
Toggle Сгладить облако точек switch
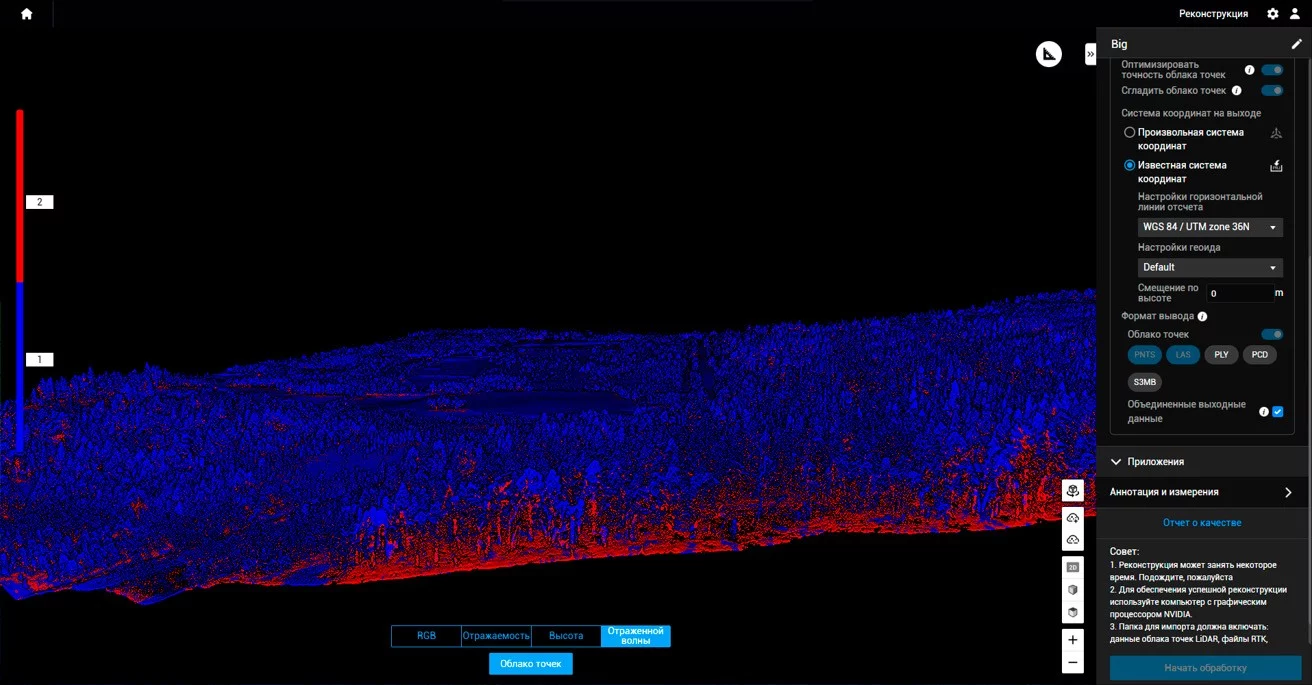(x=1272, y=90)
